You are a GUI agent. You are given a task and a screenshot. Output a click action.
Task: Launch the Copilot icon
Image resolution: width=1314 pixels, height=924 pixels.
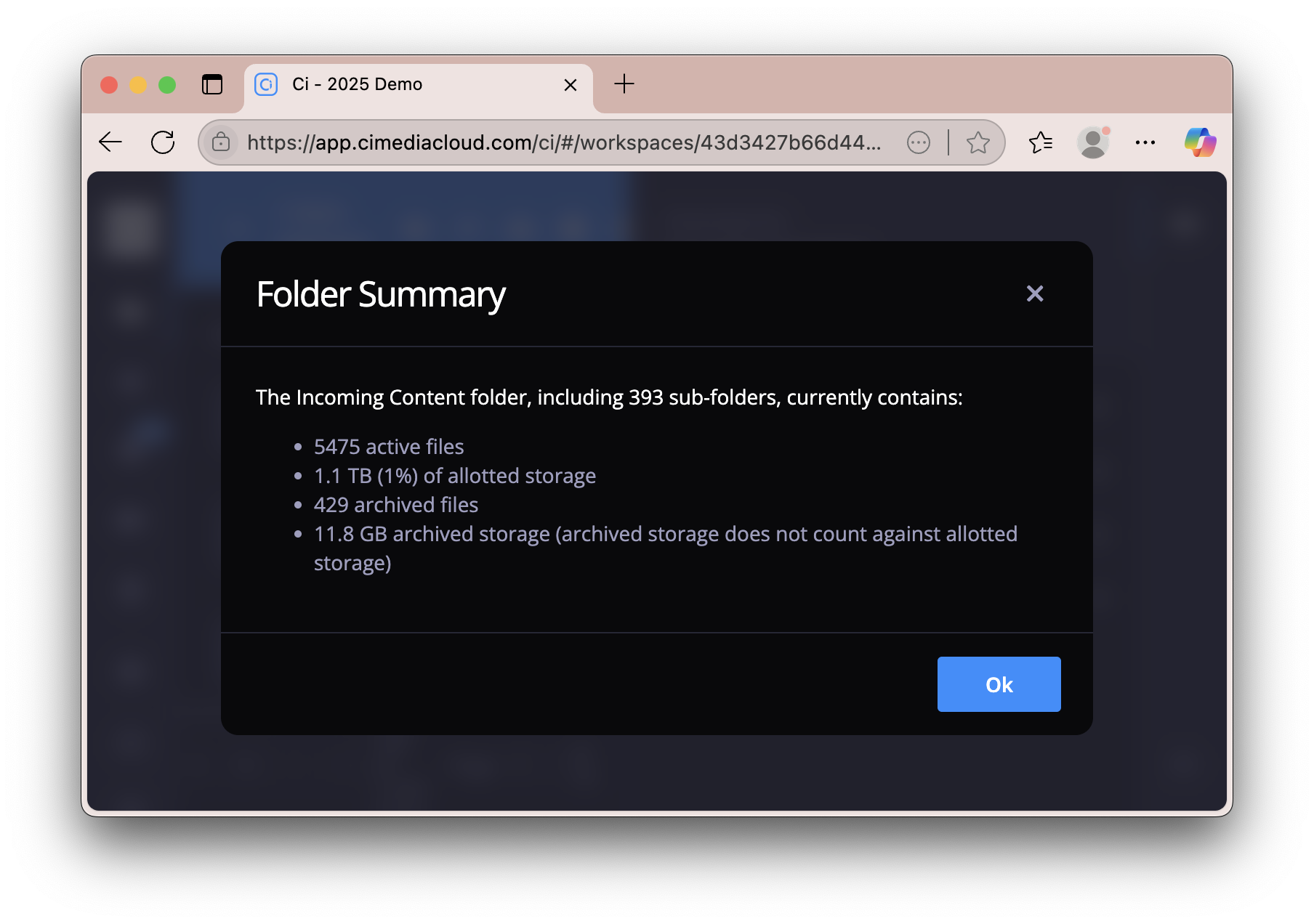click(1201, 142)
